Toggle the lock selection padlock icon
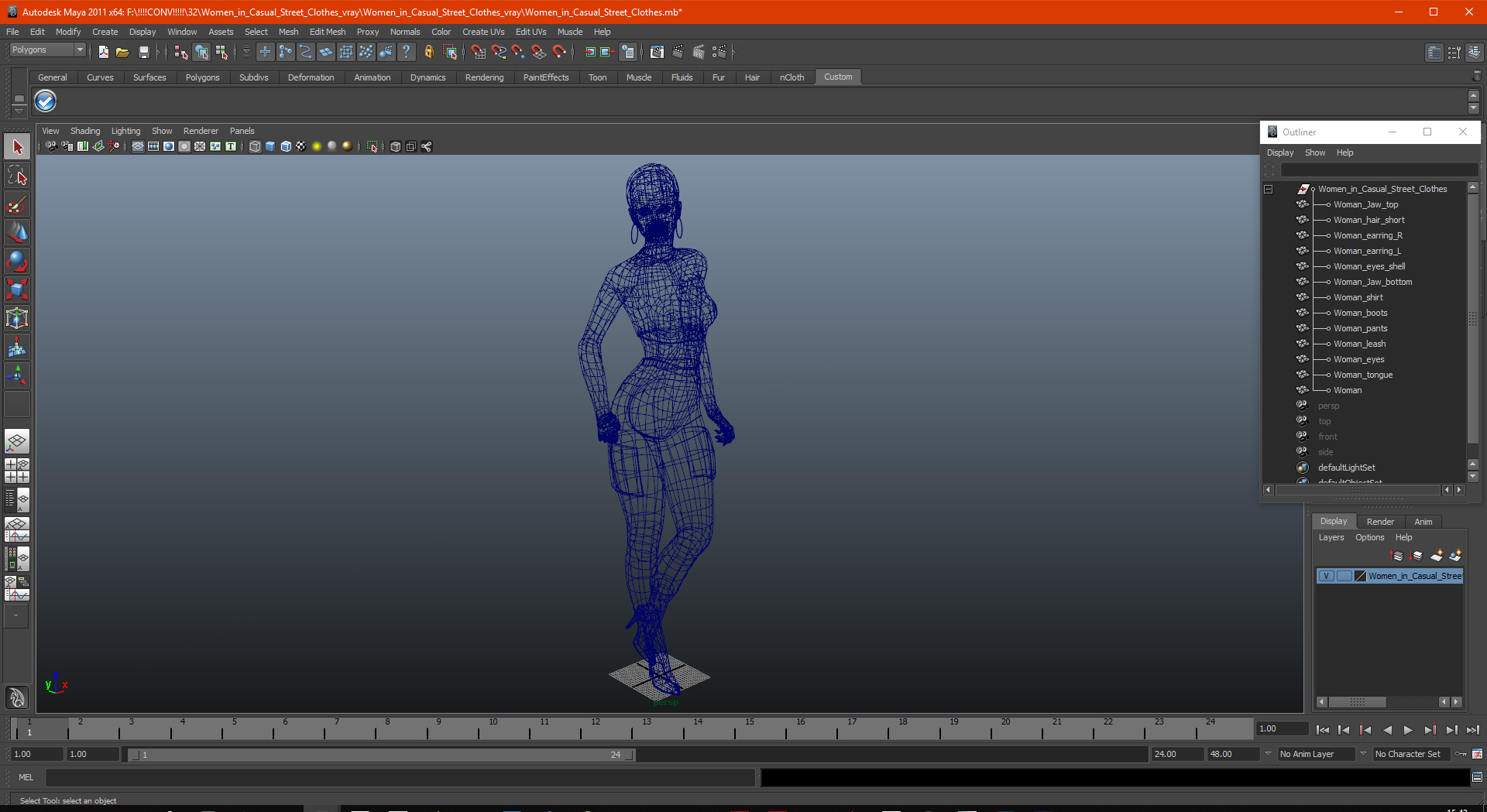This screenshot has width=1487, height=812. 428,52
